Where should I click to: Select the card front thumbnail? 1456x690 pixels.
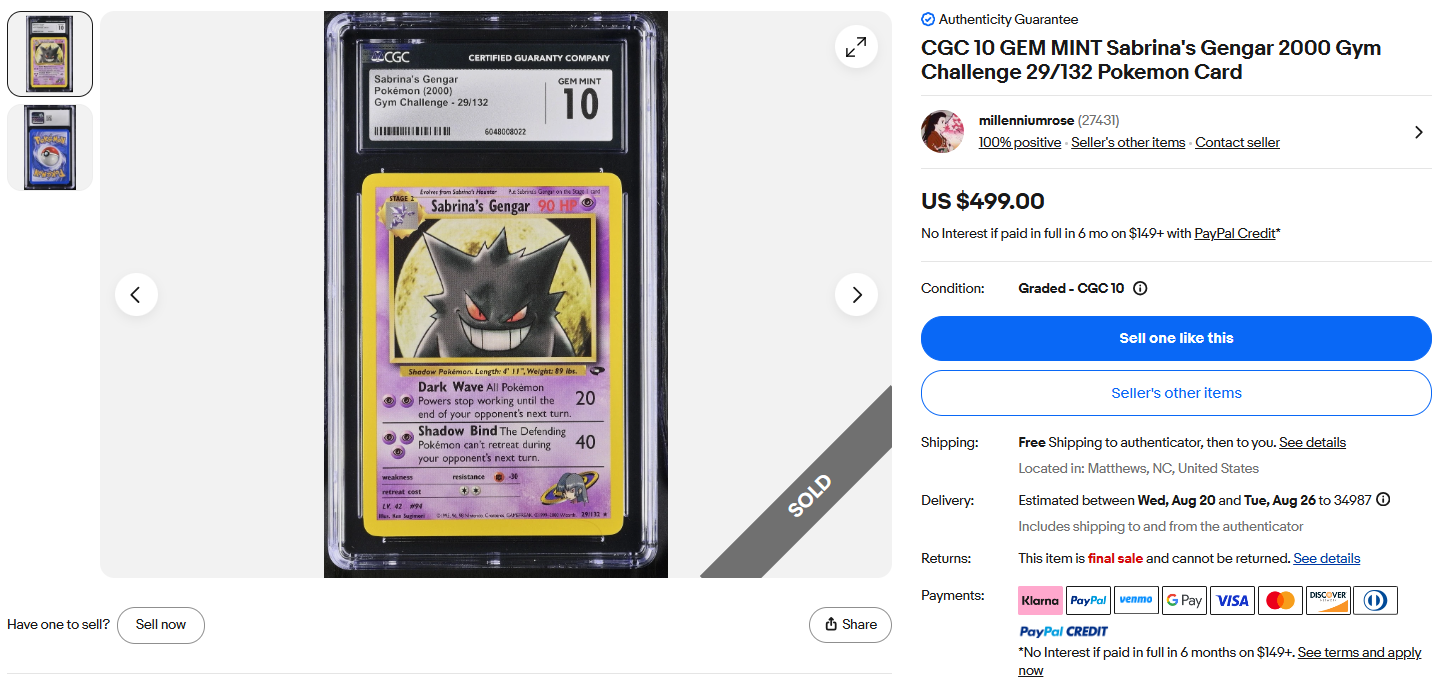50,54
